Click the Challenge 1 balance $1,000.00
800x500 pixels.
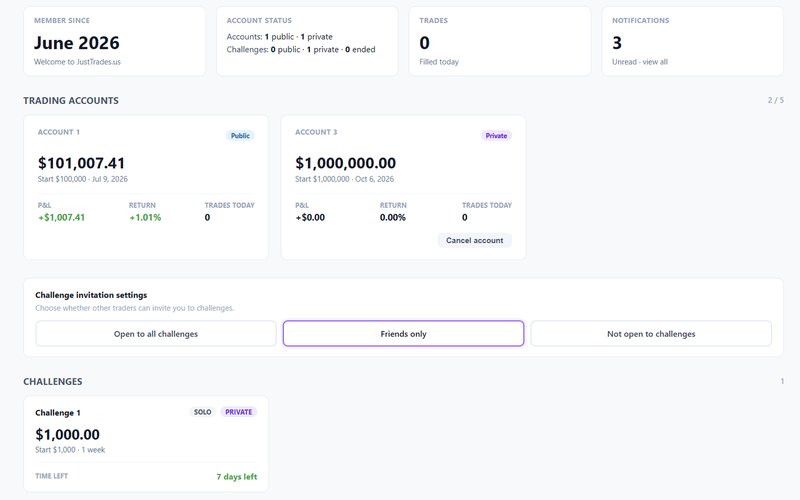point(67,435)
